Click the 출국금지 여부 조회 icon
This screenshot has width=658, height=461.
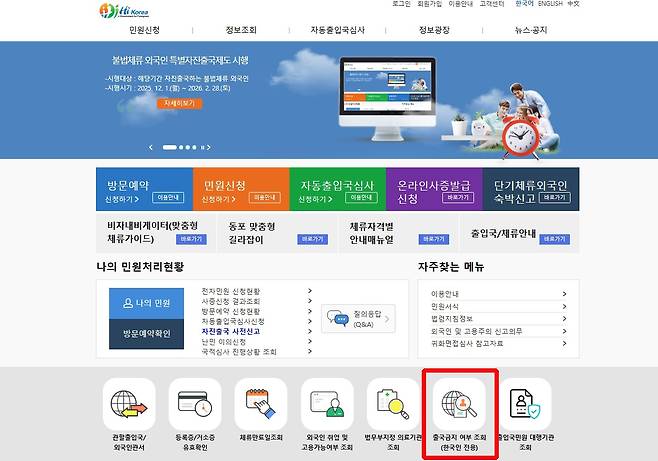coord(460,405)
